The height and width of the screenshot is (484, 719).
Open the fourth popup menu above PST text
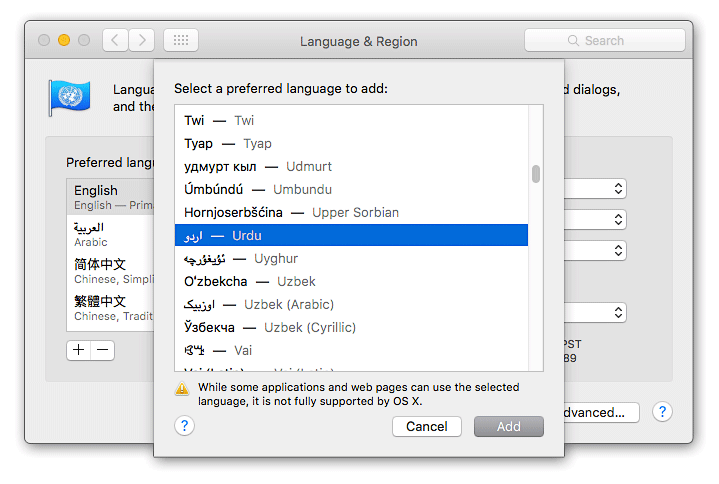[x=595, y=313]
